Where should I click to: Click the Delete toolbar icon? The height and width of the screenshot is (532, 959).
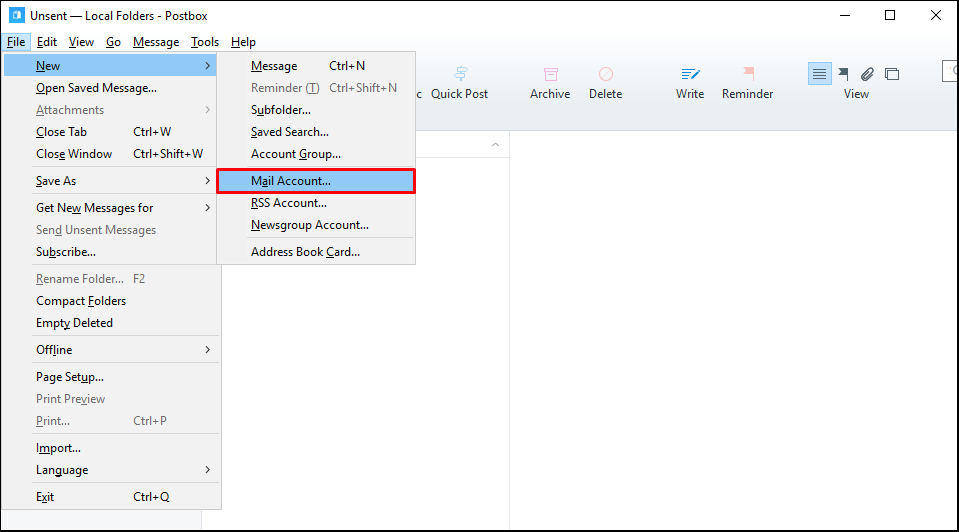click(x=605, y=74)
